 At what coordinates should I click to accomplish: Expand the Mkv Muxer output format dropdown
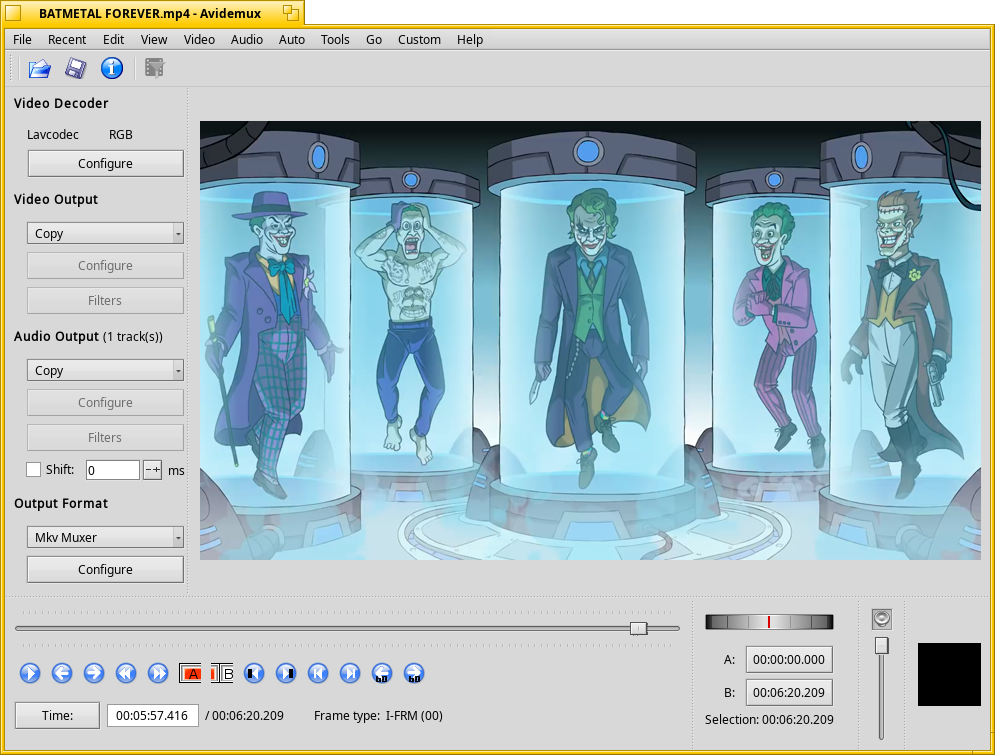click(105, 537)
